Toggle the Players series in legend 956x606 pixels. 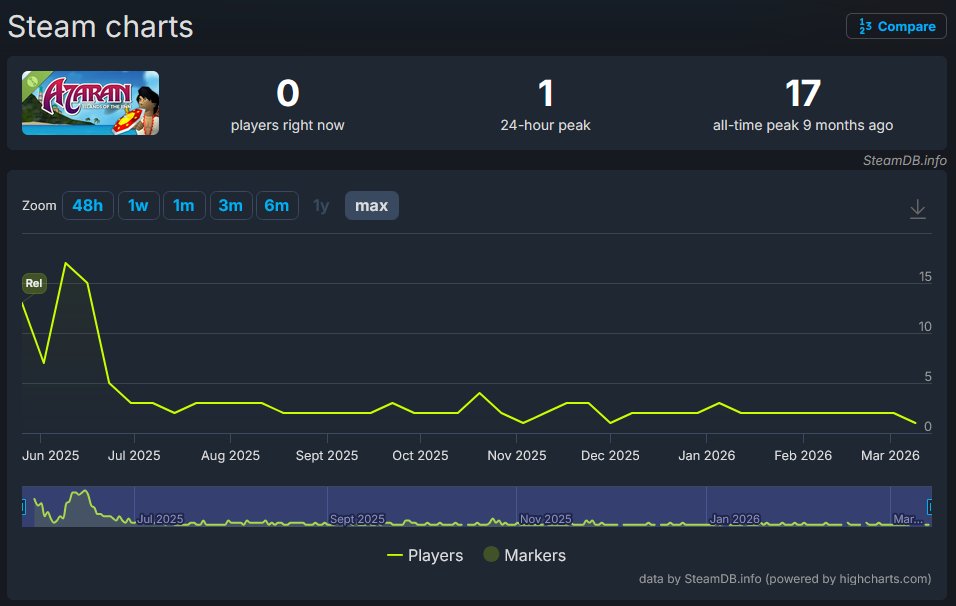(x=425, y=555)
